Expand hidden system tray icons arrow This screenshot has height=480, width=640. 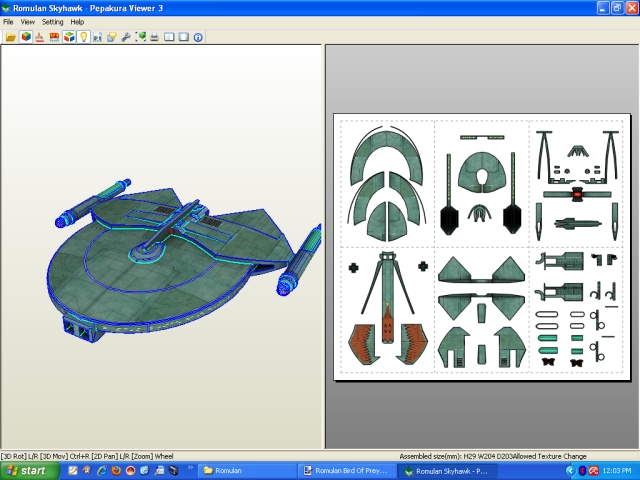[570, 471]
